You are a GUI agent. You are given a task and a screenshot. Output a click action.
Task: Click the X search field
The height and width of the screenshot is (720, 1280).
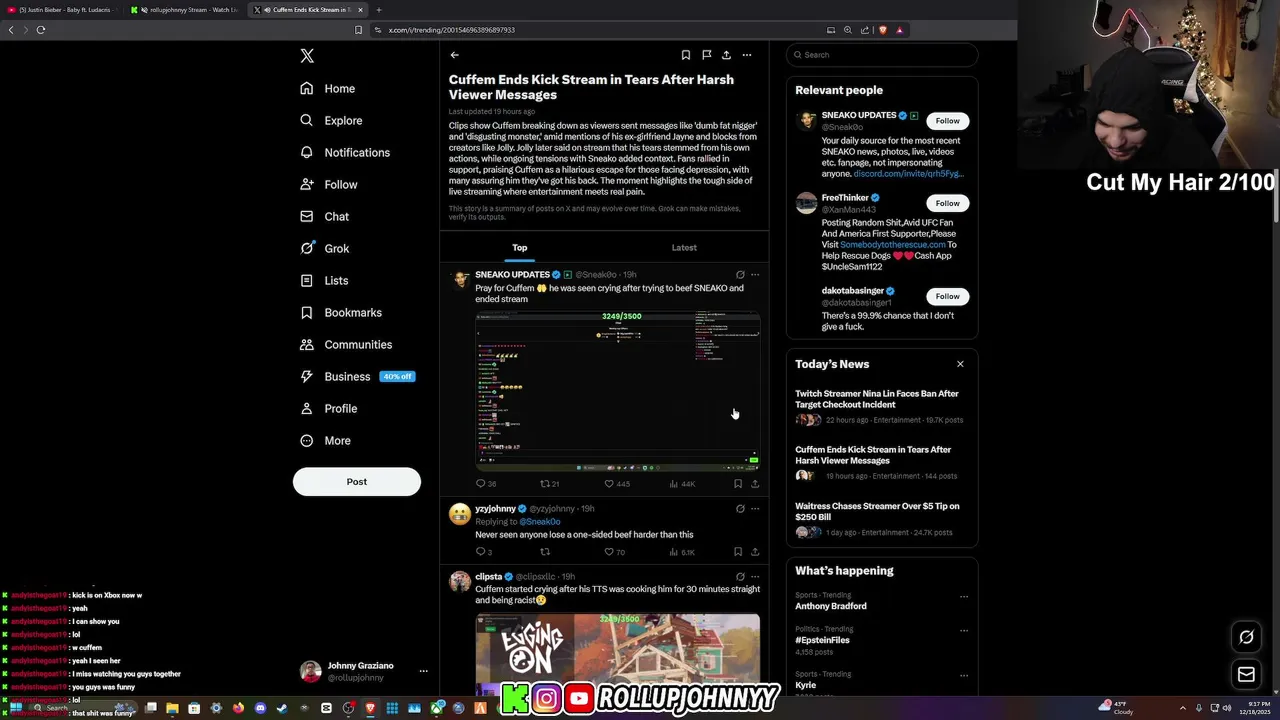point(882,55)
